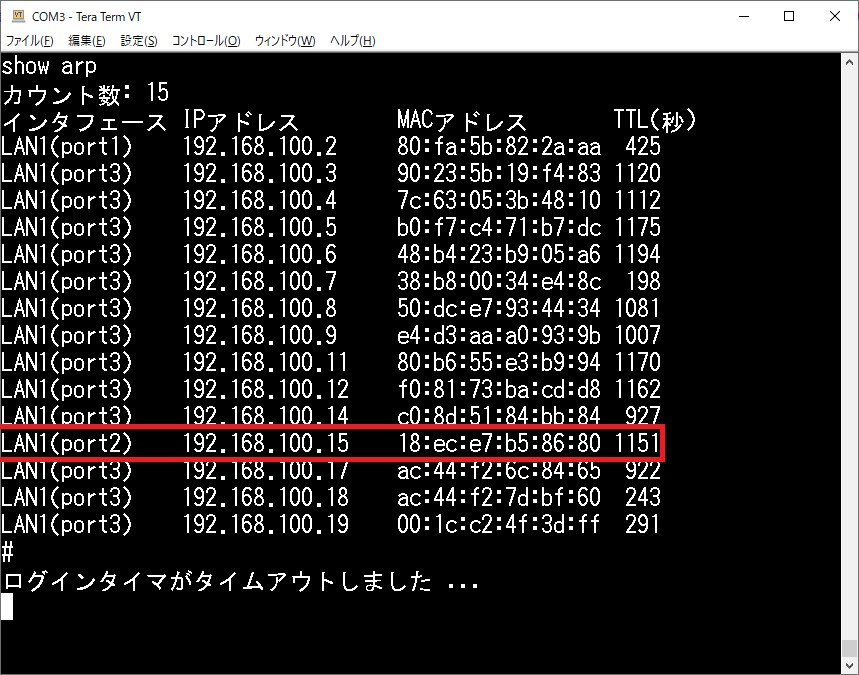Click IP address 192.168.100.18
Image resolution: width=859 pixels, height=675 pixels.
266,497
